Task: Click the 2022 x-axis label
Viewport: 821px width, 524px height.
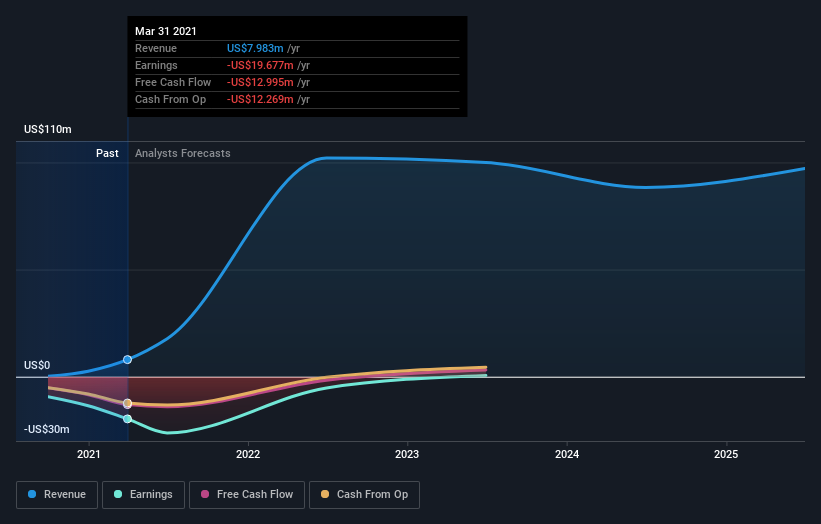Action: (x=248, y=454)
